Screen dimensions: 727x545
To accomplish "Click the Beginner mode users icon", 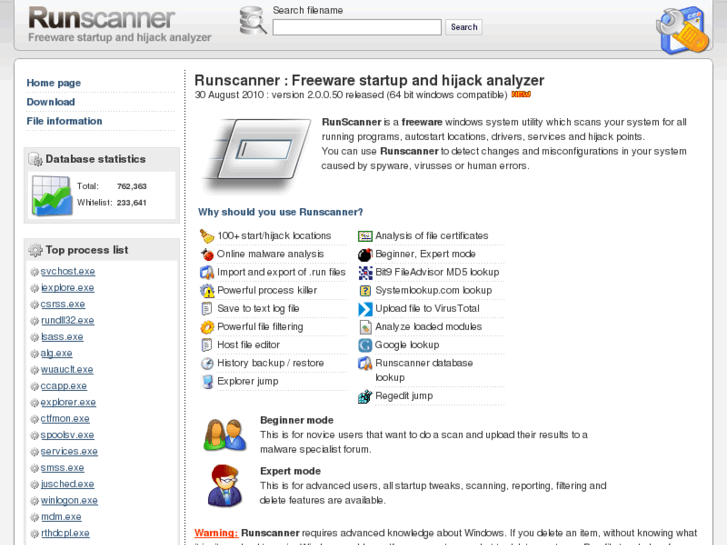I will (x=225, y=435).
